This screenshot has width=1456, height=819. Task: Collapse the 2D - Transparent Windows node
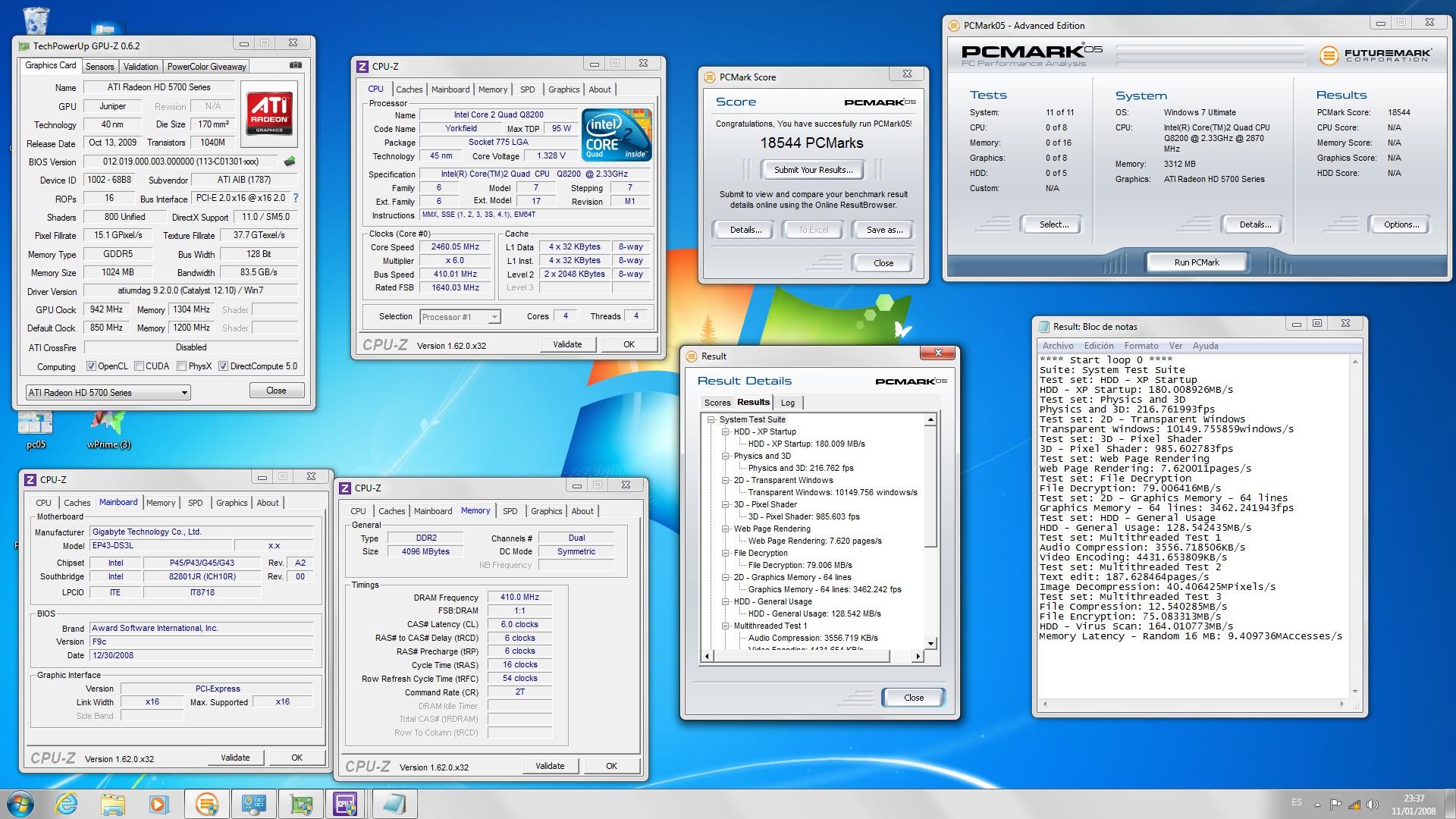tap(726, 480)
